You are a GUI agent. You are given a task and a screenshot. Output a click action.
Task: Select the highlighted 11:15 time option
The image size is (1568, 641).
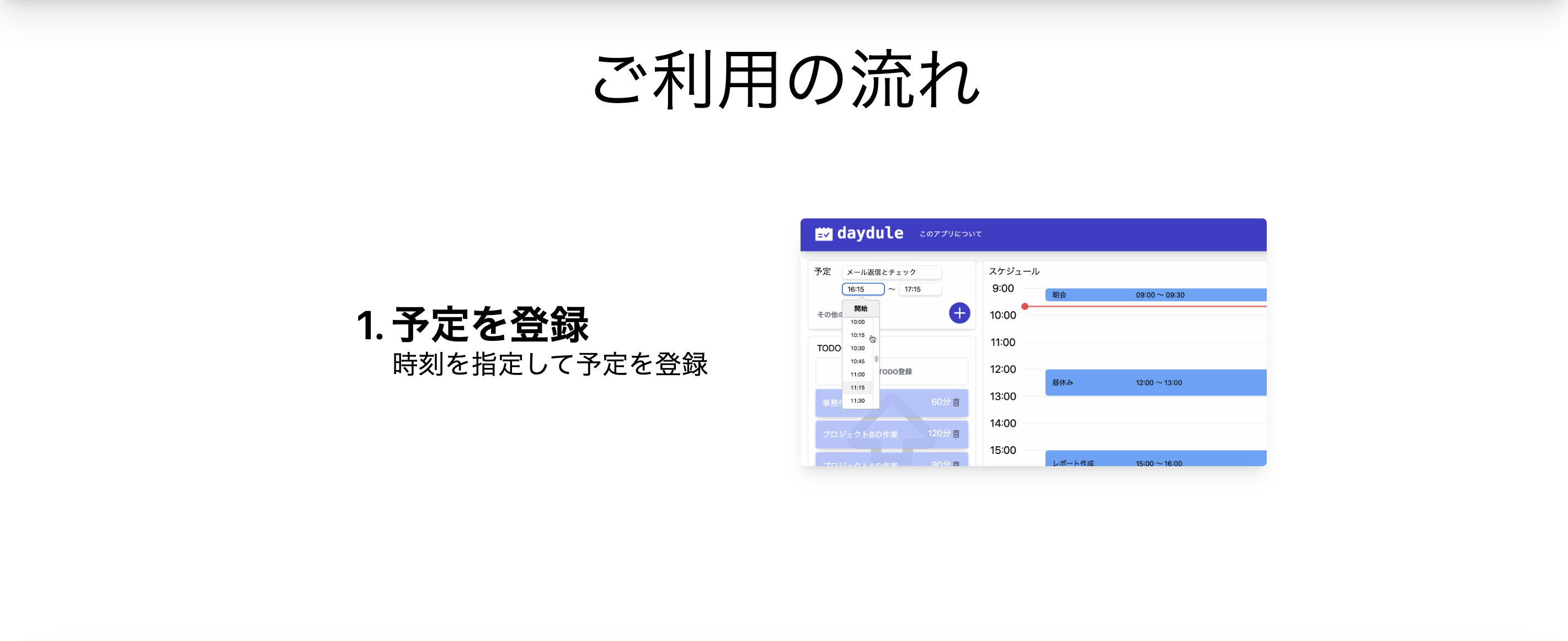point(857,387)
